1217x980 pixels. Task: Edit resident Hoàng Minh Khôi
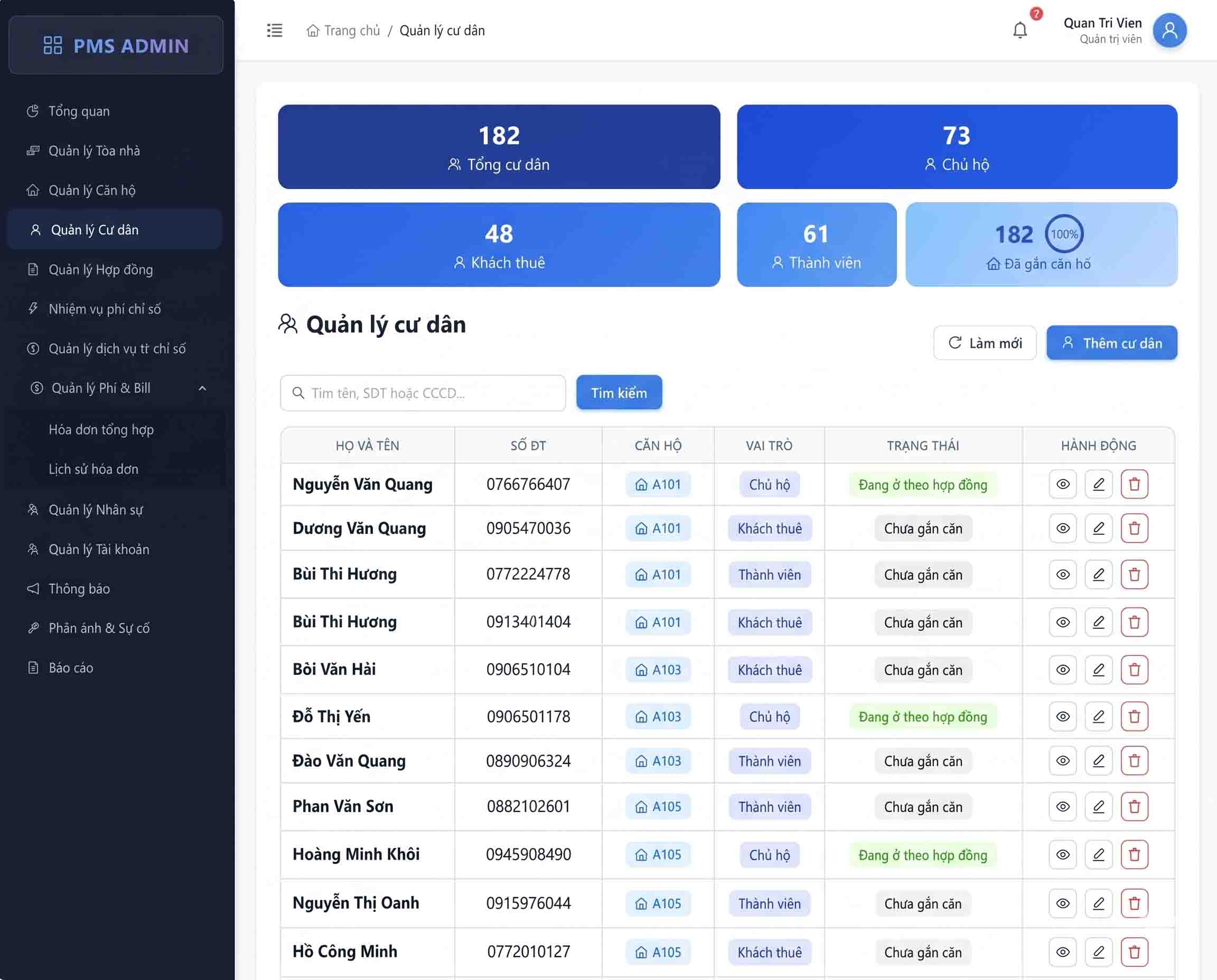(1098, 855)
